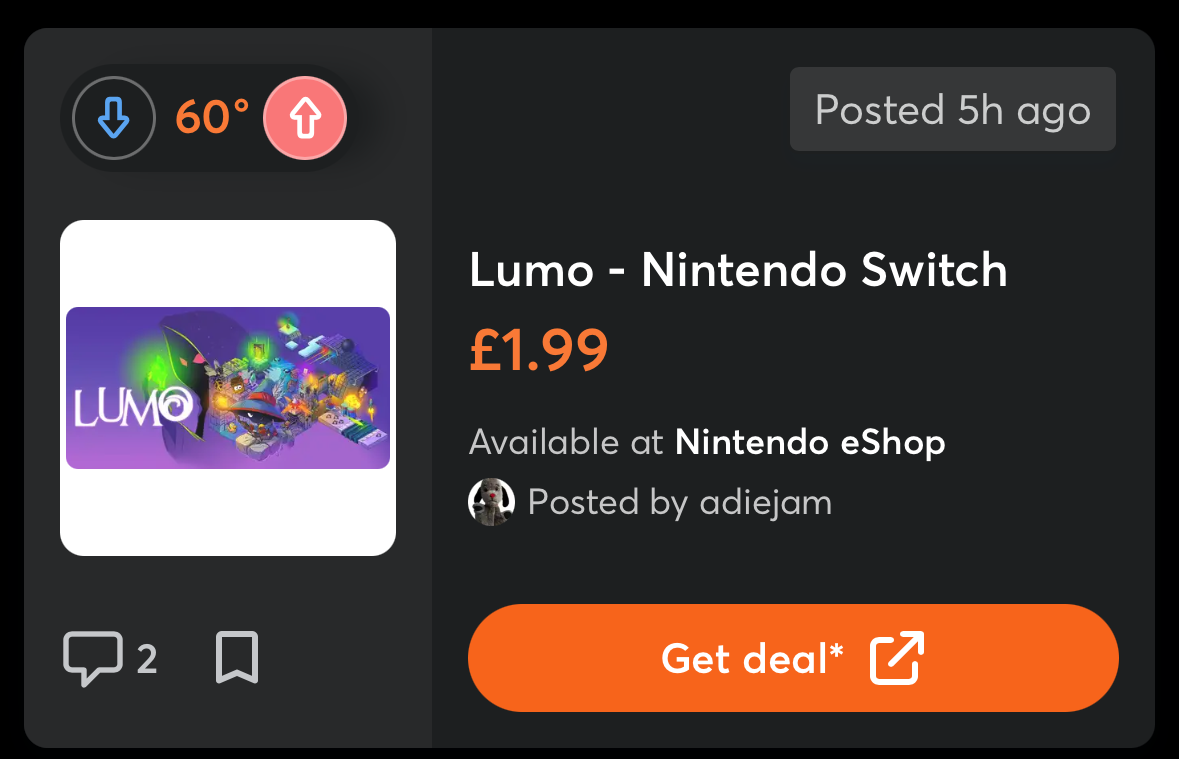Image resolution: width=1179 pixels, height=759 pixels.
Task: Click the 60° temperature score
Action: pos(212,117)
